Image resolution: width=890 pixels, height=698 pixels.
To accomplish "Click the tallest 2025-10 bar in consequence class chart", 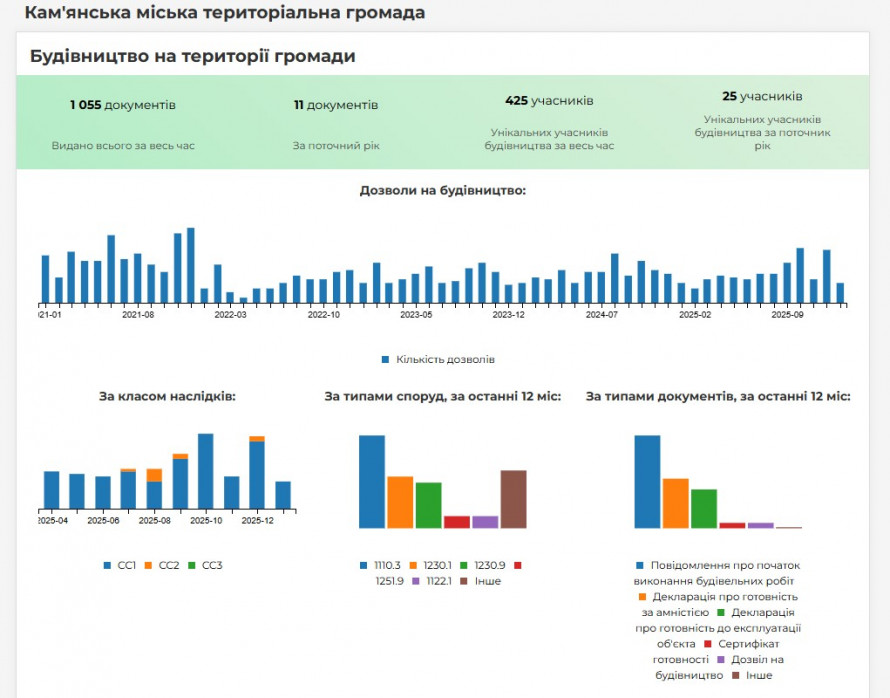I will pos(205,471).
